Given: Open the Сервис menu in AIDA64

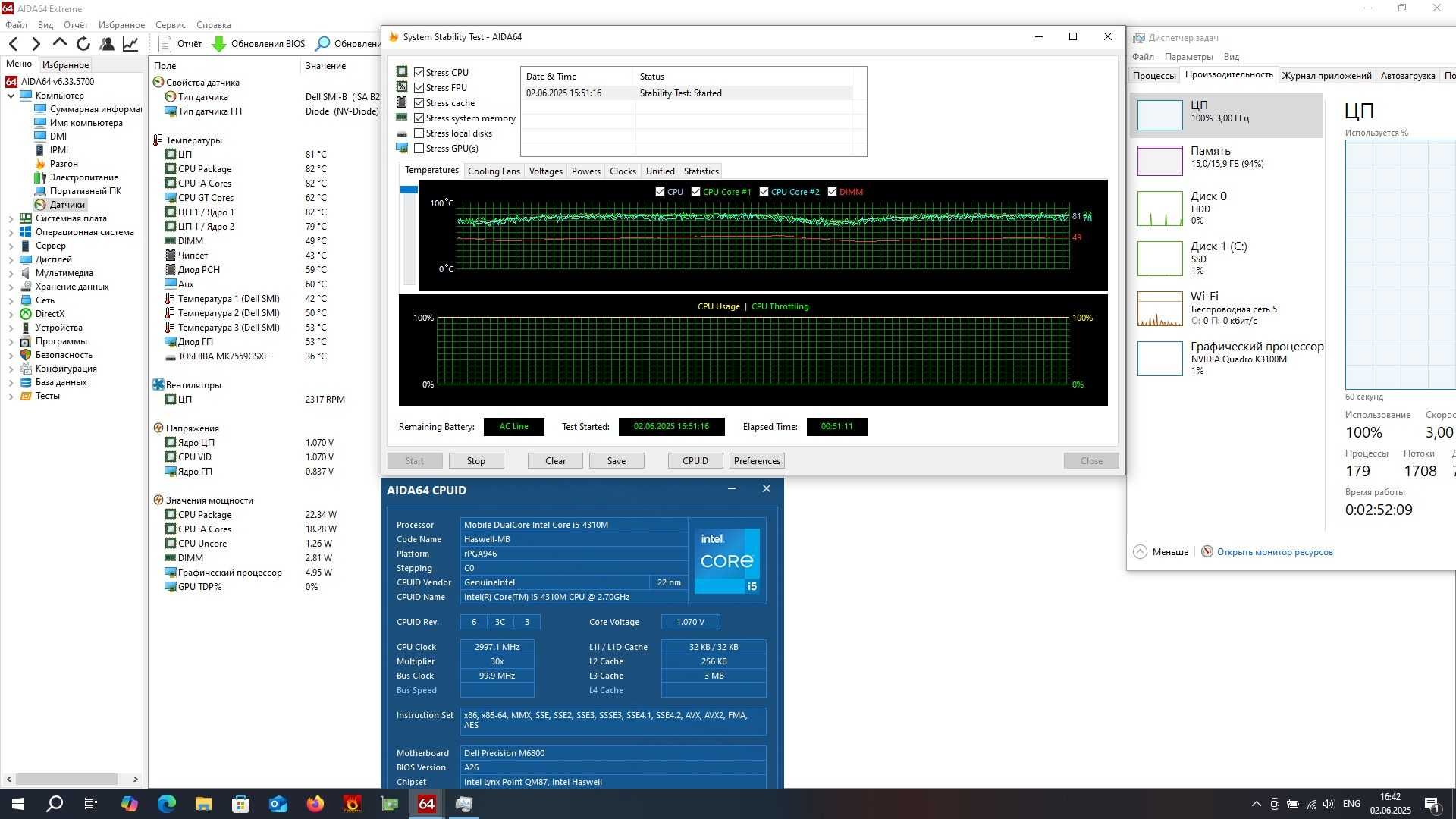Looking at the screenshot, I should pos(170,25).
